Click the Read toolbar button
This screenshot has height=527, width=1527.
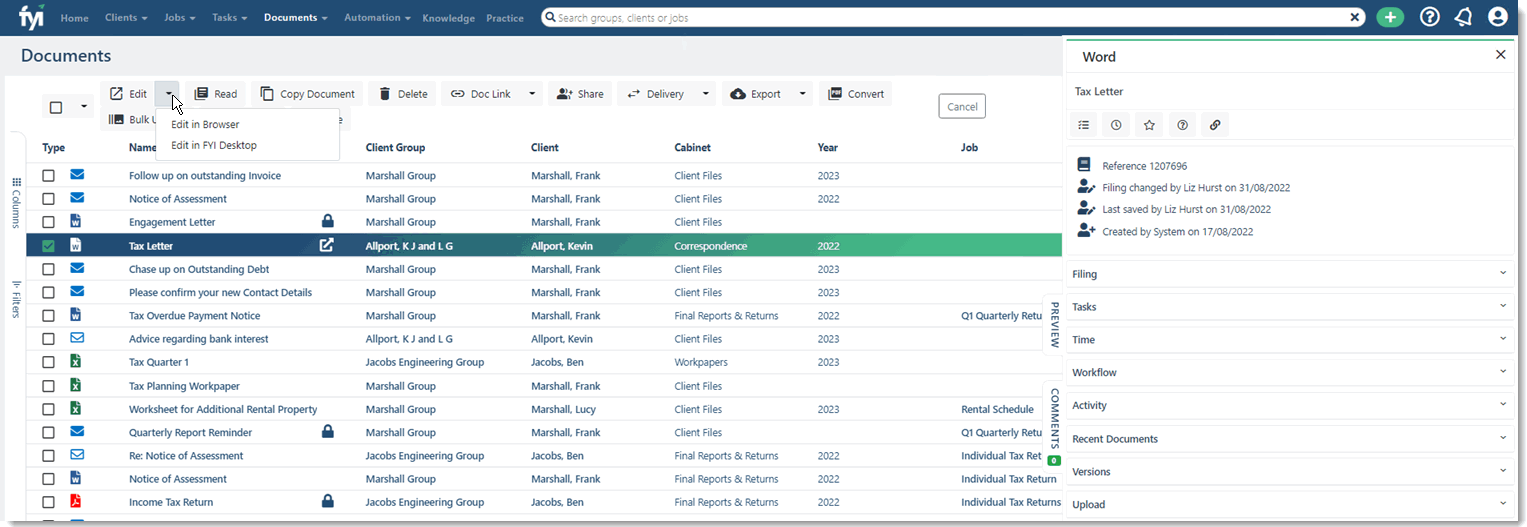(x=215, y=94)
